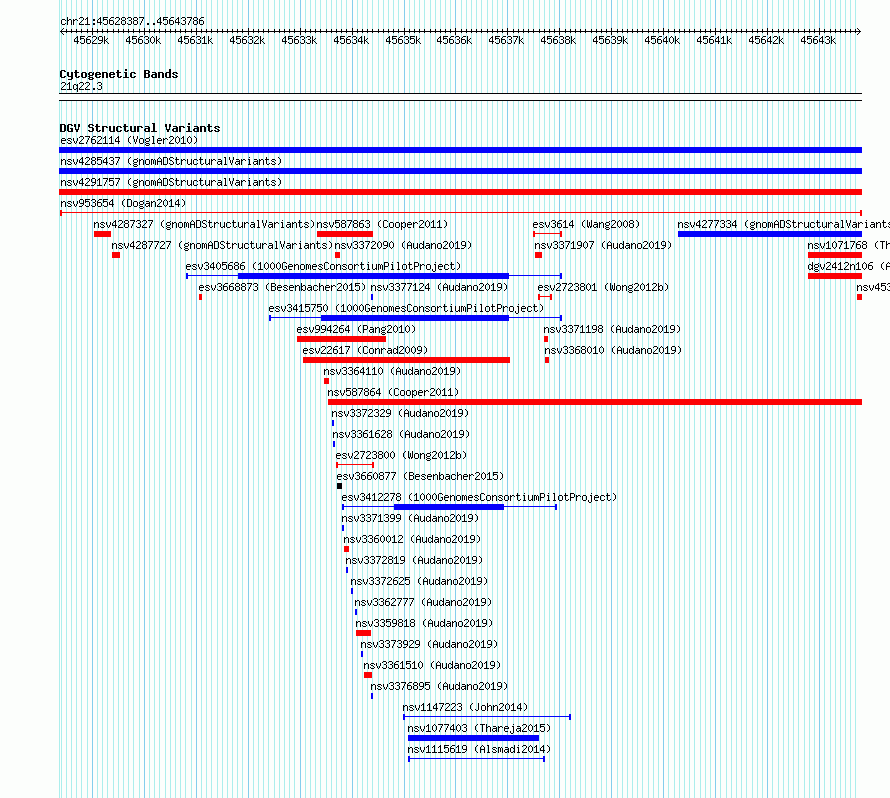Click the chr21:45628387..45643786 coordinates text
The width and height of the screenshot is (890, 798).
coord(132,21)
